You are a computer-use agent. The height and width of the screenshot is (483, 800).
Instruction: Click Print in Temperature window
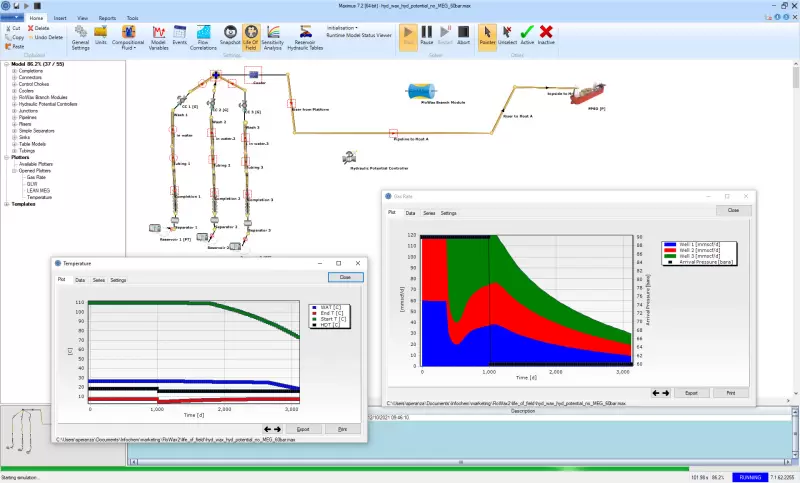tap(342, 429)
